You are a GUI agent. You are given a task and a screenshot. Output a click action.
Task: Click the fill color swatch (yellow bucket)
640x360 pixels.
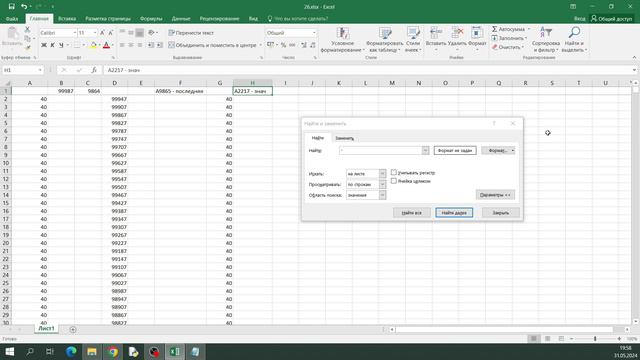coord(93,45)
